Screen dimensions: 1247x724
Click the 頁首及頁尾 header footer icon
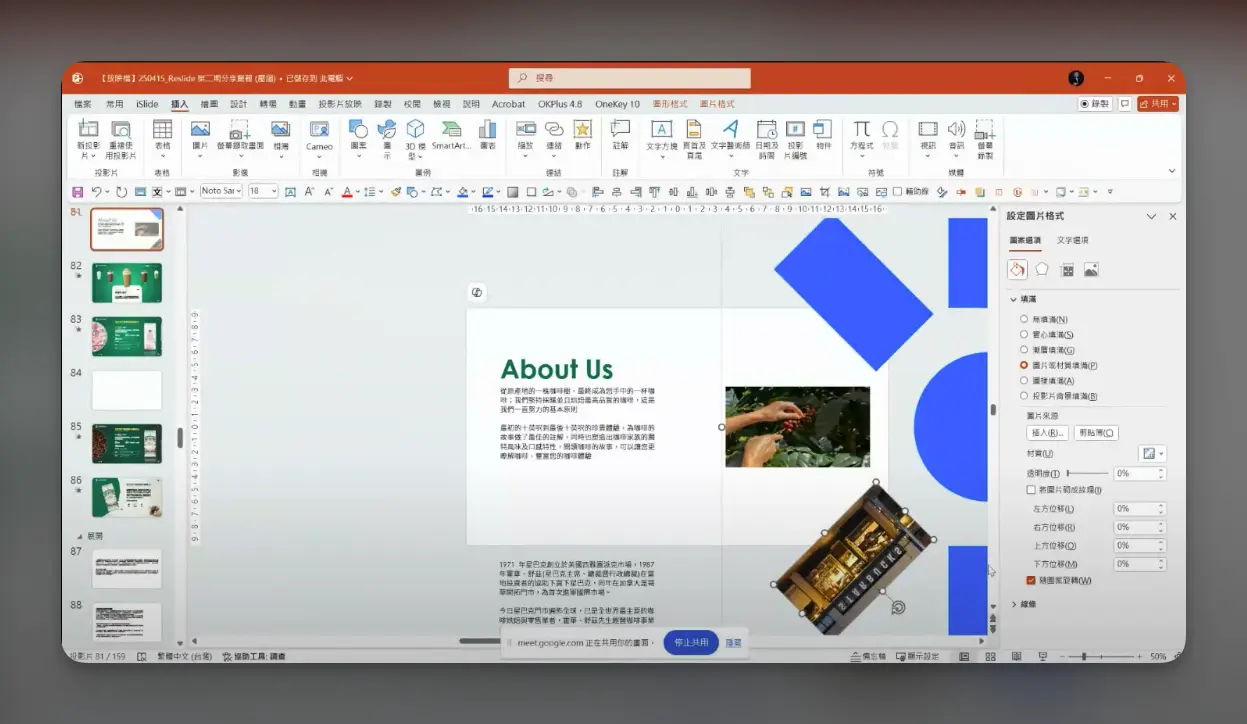pyautogui.click(x=694, y=129)
